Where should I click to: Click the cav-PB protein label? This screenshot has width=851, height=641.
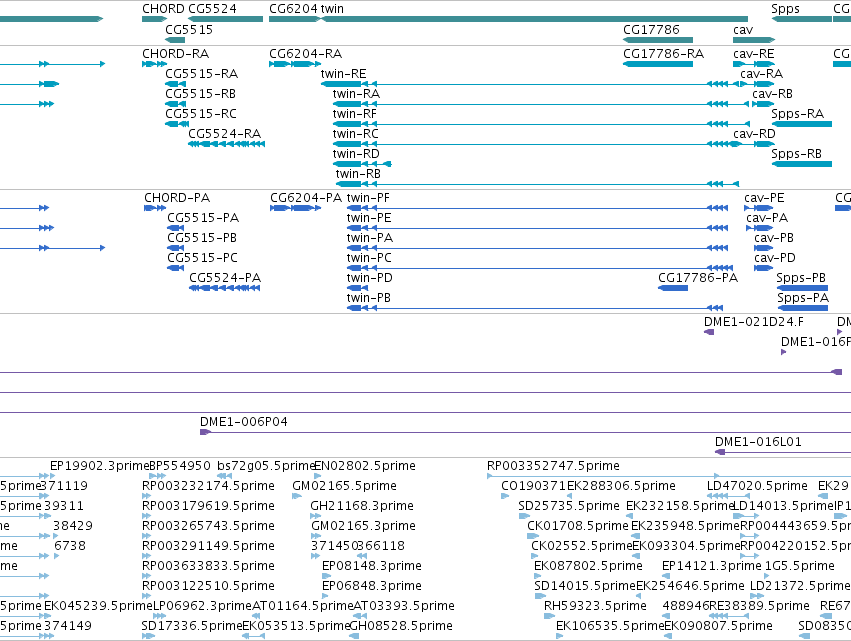(x=774, y=238)
